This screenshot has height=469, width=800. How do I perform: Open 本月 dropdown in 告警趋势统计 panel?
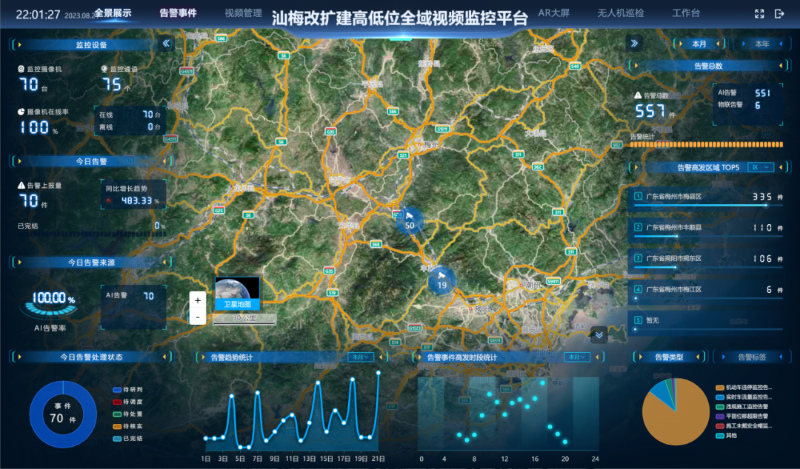pyautogui.click(x=360, y=356)
